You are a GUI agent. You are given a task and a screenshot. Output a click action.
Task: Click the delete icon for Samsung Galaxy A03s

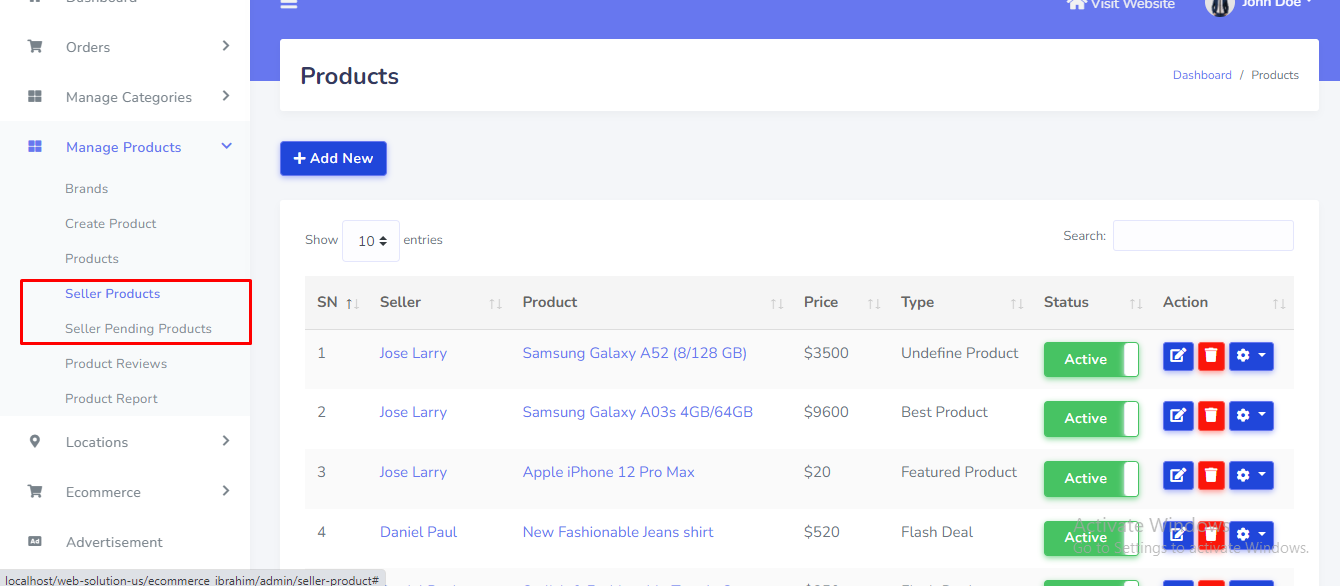click(1211, 415)
